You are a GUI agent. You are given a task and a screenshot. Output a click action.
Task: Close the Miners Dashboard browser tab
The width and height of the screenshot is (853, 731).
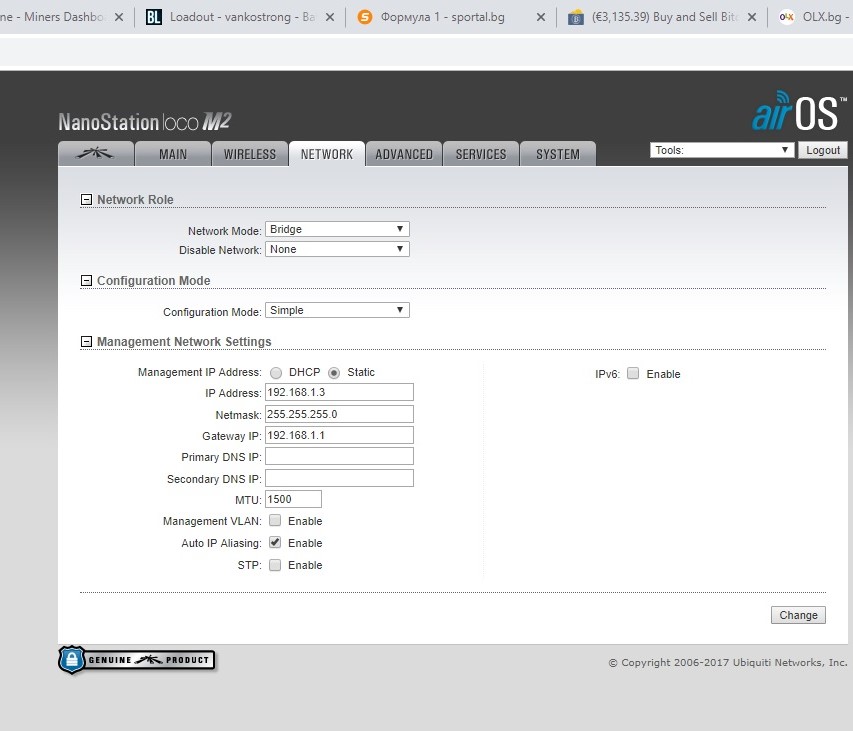click(x=119, y=17)
